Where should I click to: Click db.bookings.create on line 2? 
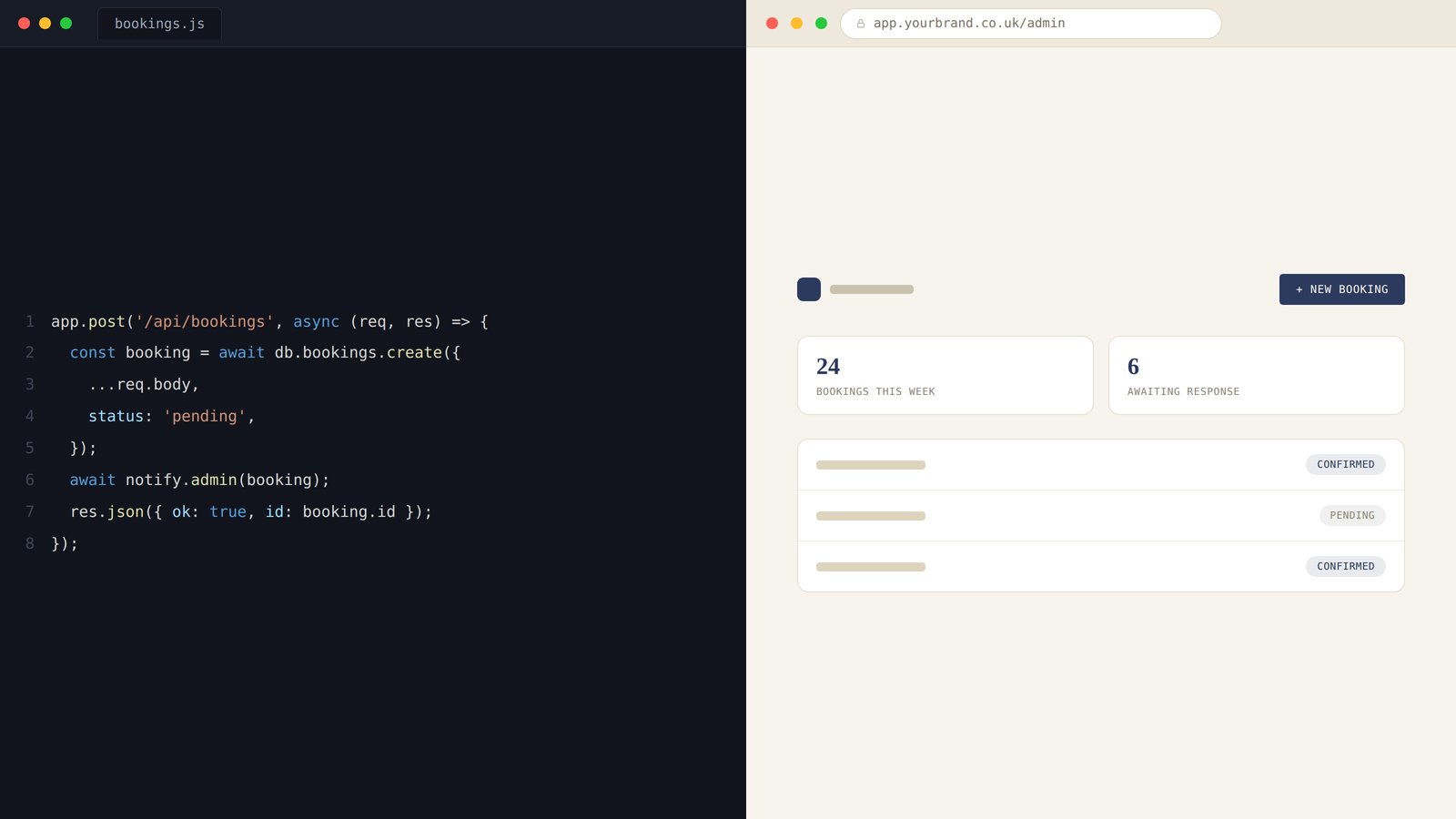359,352
